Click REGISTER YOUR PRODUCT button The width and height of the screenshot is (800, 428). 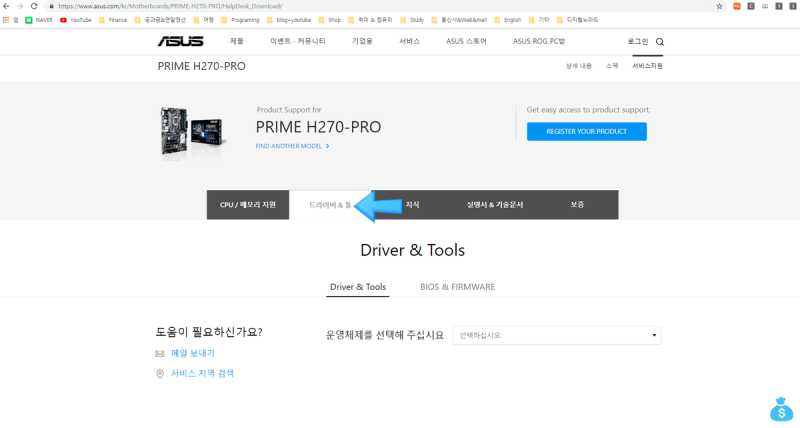coord(587,132)
